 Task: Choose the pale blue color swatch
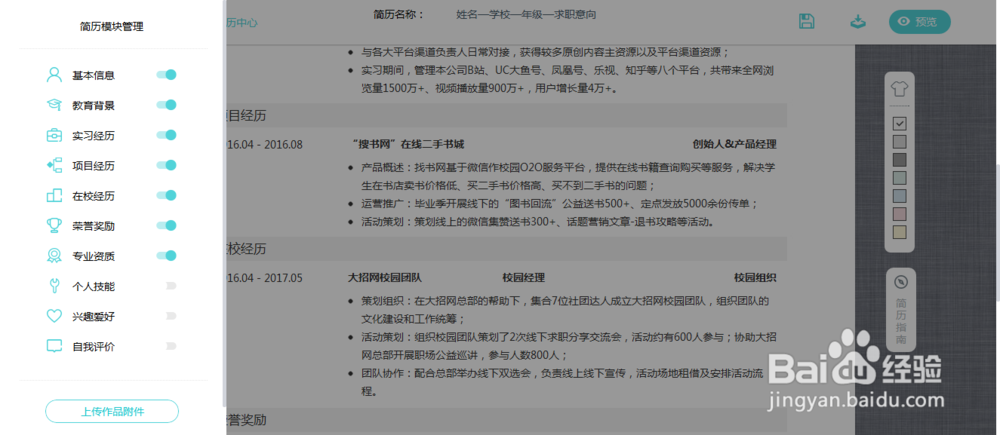click(899, 196)
